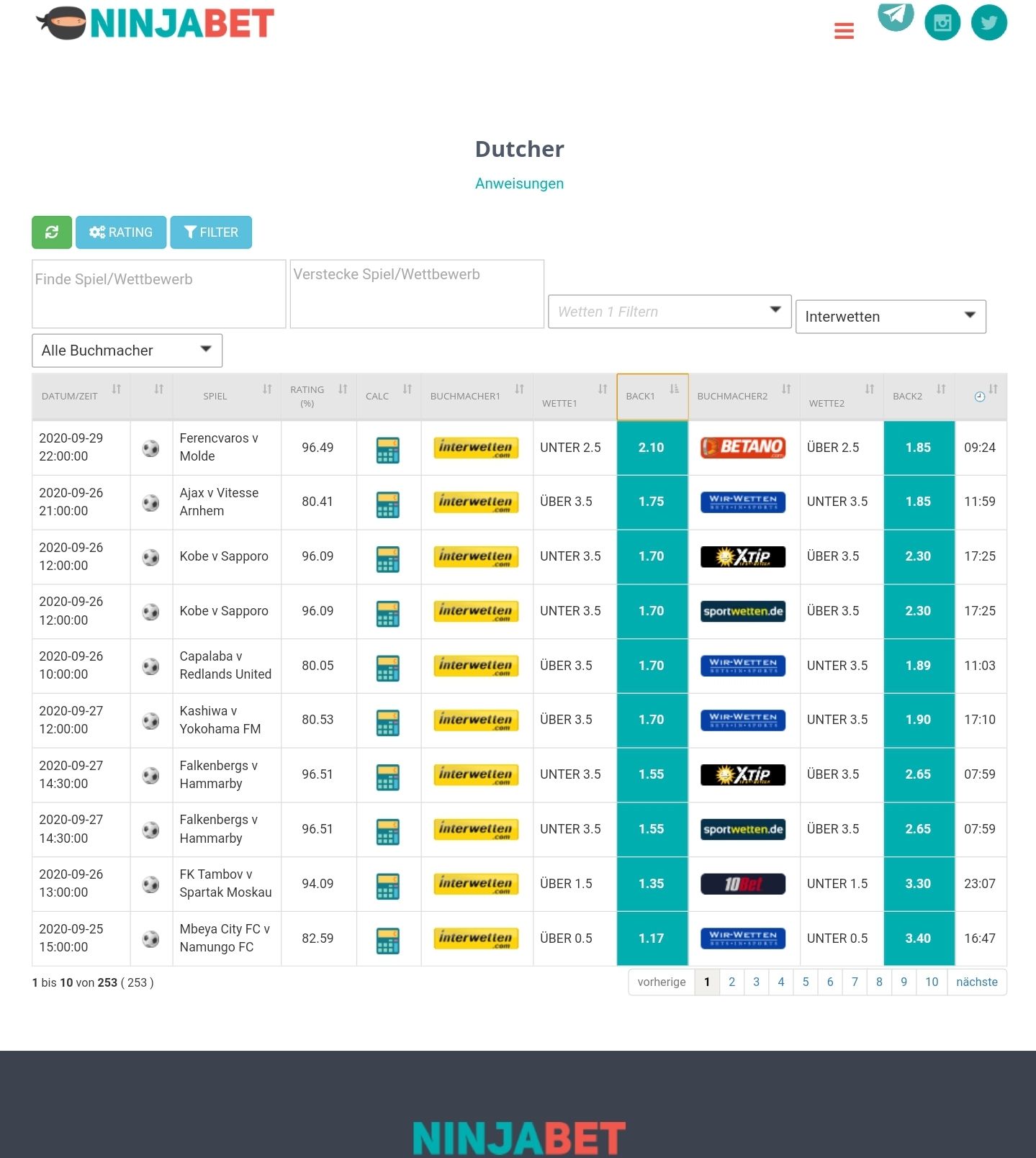The height and width of the screenshot is (1158, 1036).
Task: Click back odds 2.10 for Ferencvaros
Action: click(652, 448)
